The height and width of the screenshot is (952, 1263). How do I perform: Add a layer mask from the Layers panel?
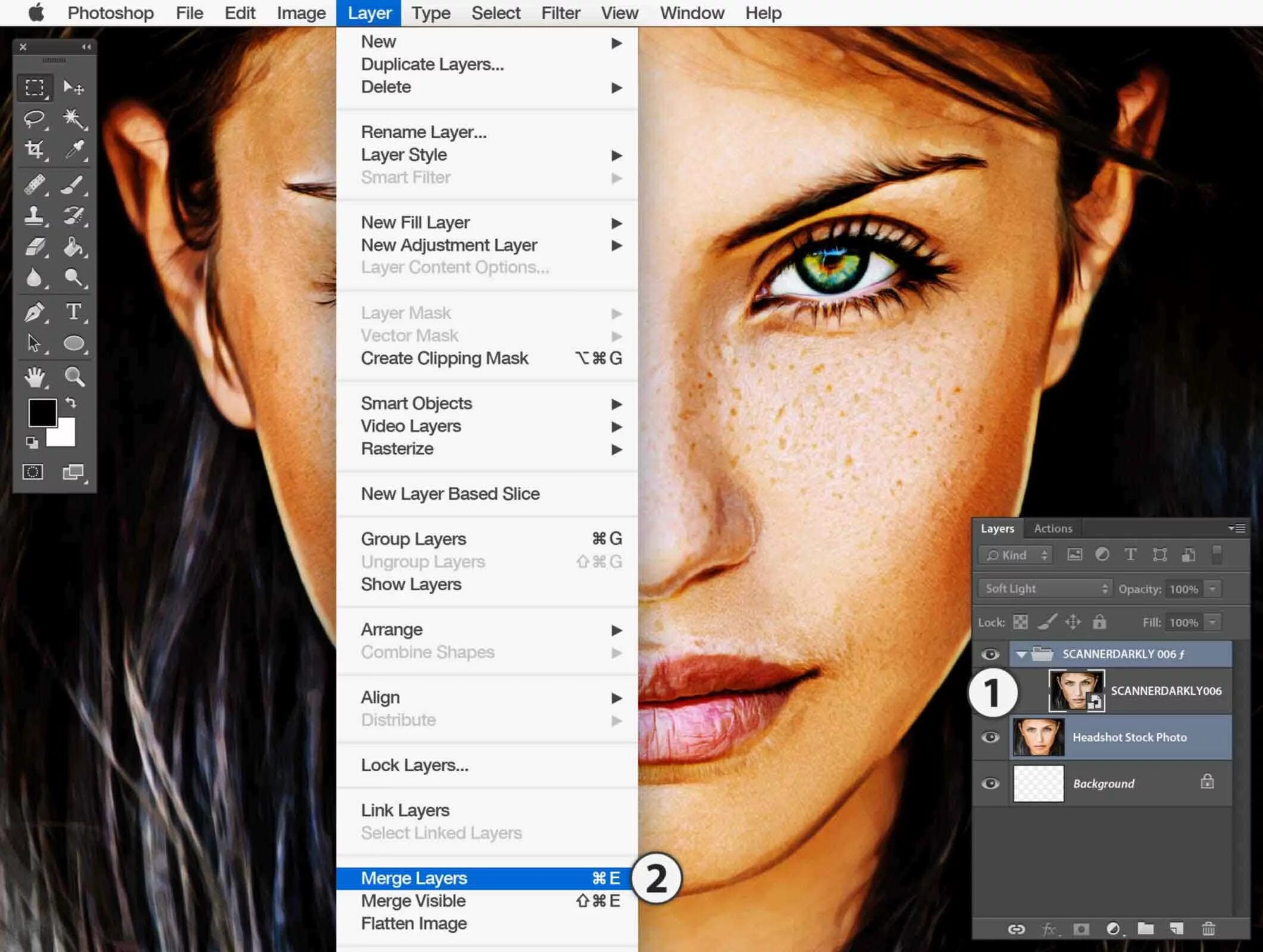click(1080, 928)
